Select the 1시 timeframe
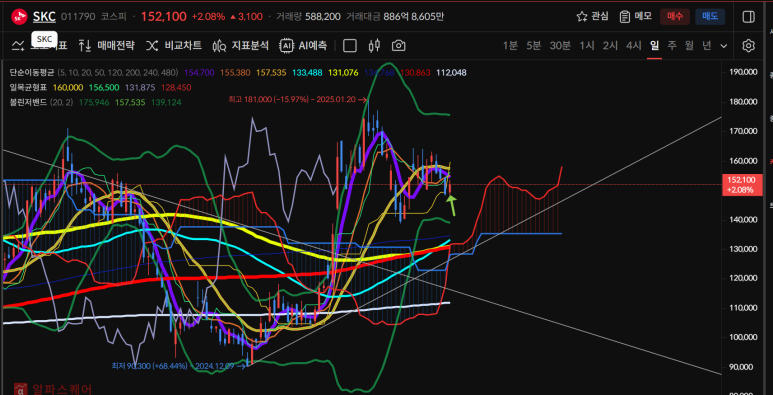This screenshot has height=395, width=773. click(x=587, y=46)
